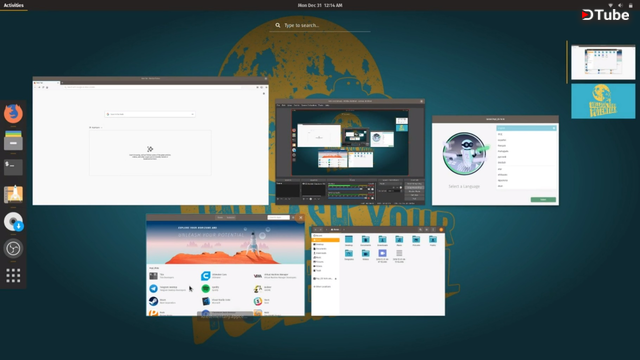
Task: Open the clock and calendar menu
Action: click(320, 5)
